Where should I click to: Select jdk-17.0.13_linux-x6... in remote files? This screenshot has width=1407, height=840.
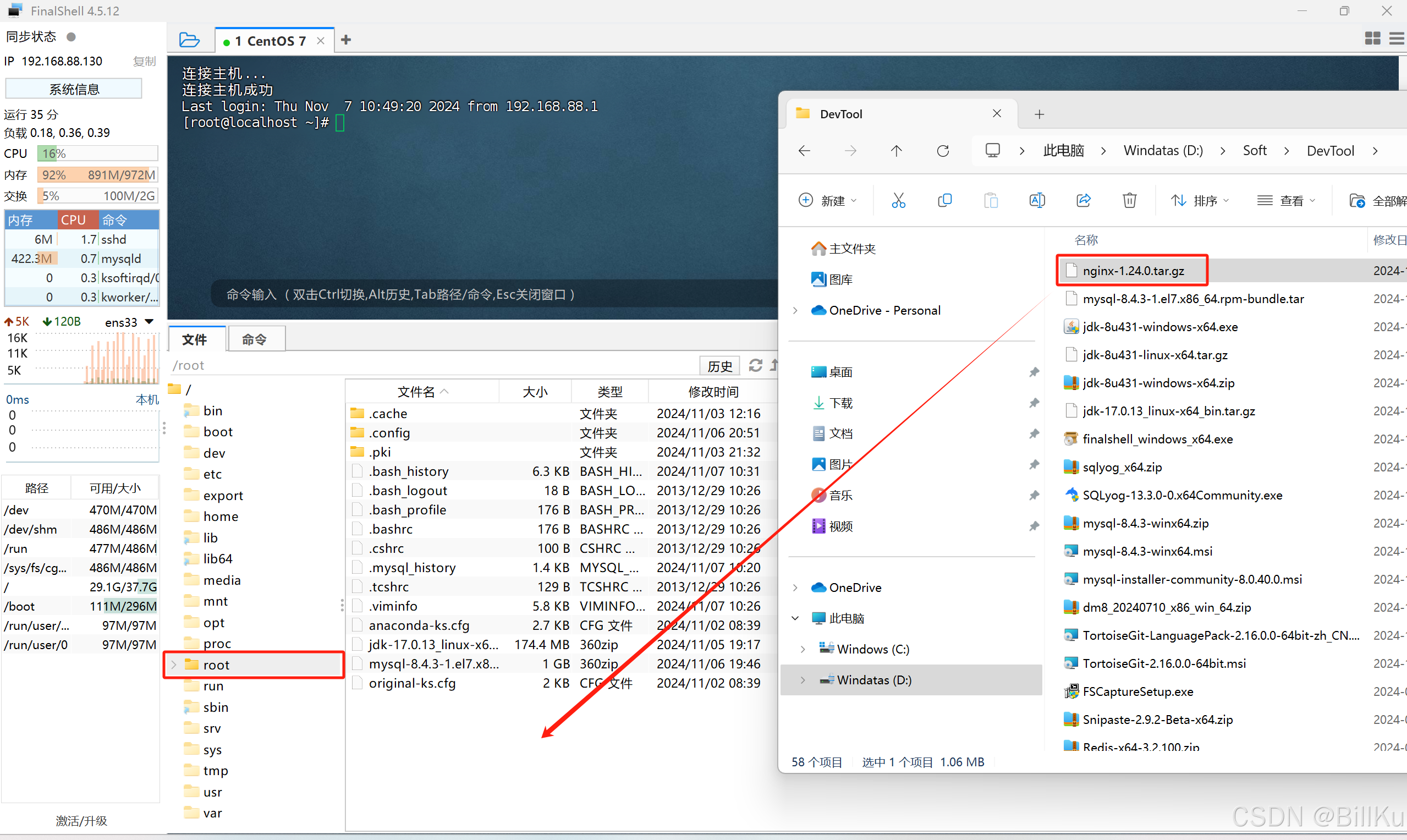(x=433, y=644)
